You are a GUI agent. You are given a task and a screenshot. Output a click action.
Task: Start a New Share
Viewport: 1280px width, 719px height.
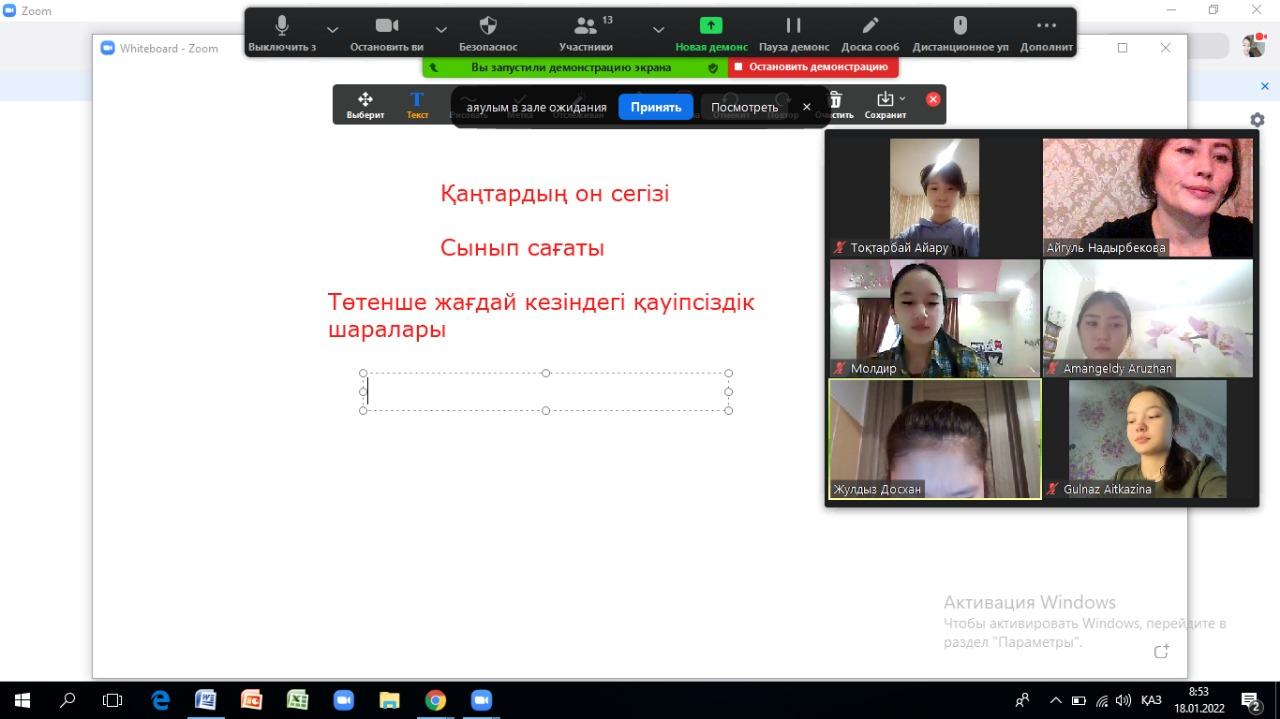click(711, 27)
